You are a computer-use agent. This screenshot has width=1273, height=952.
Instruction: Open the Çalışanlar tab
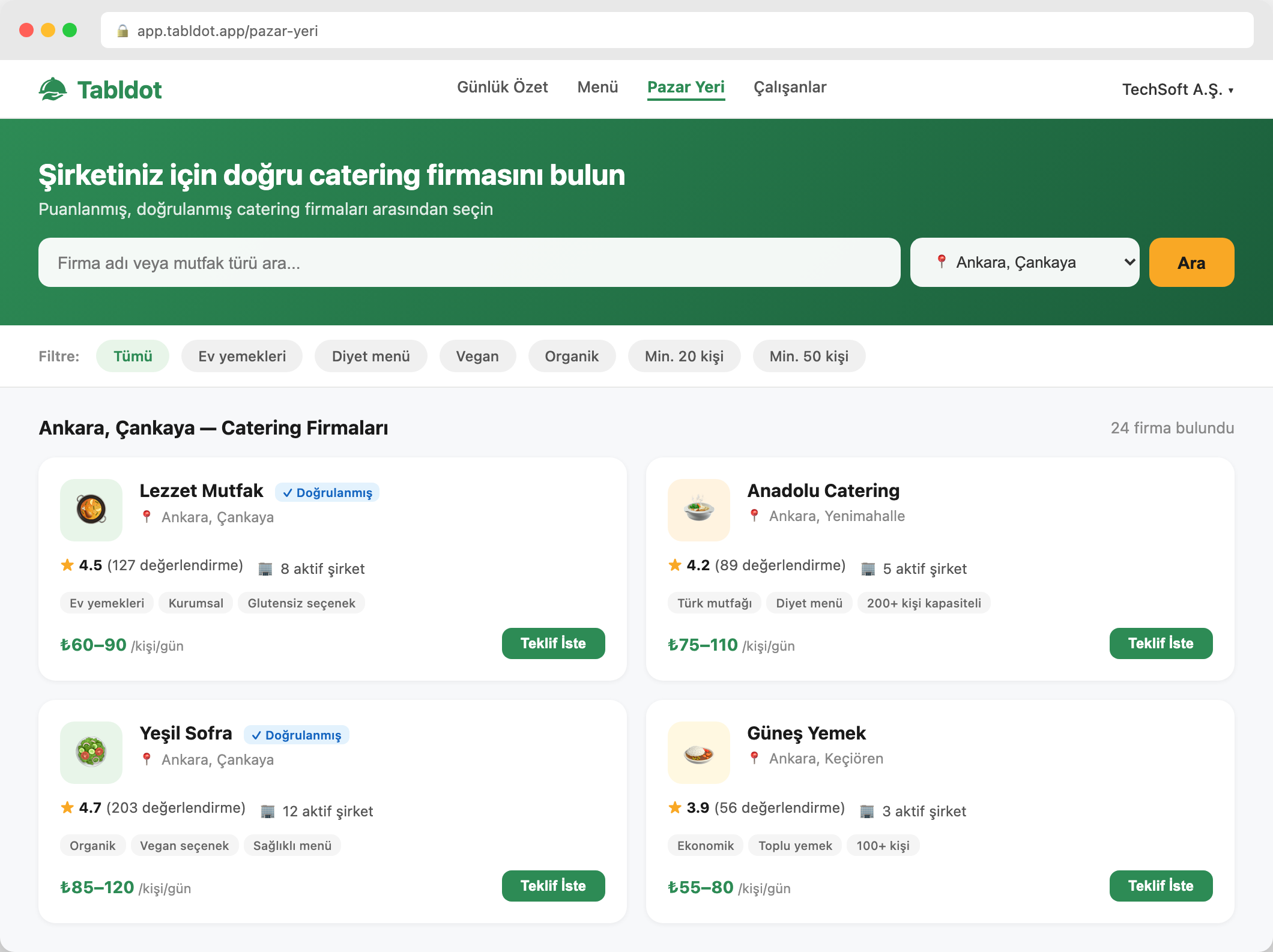pyautogui.click(x=790, y=87)
